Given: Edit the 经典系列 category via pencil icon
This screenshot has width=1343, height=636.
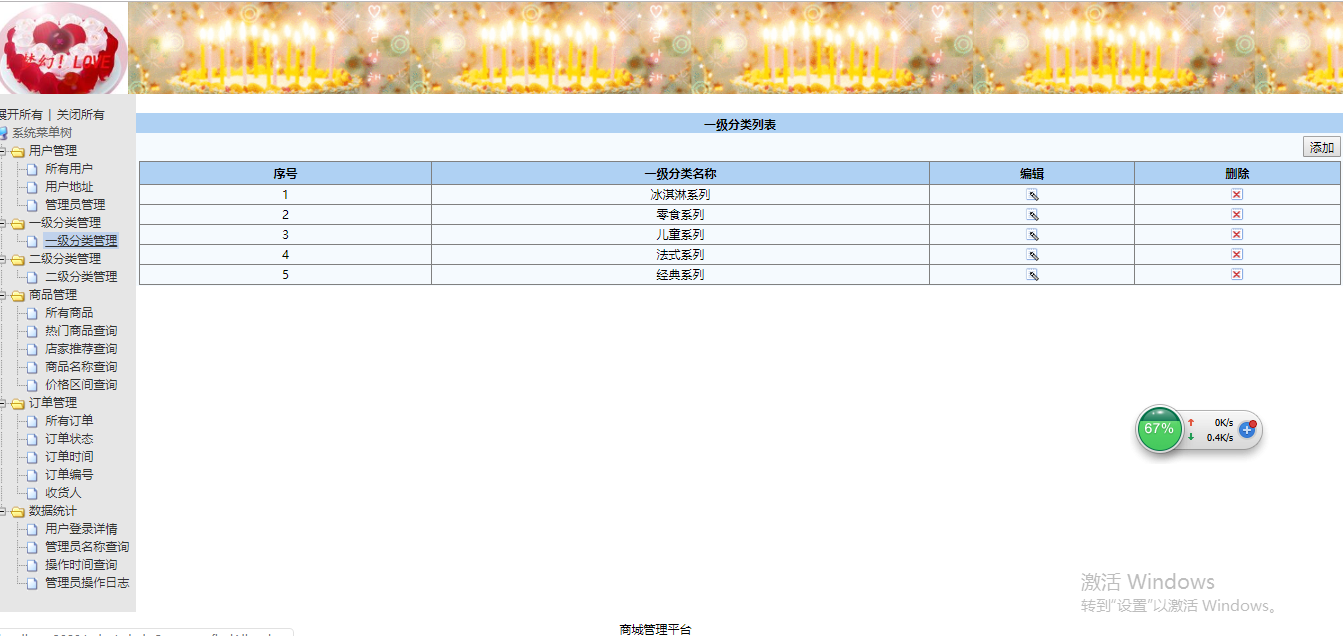Looking at the screenshot, I should pyautogui.click(x=1032, y=275).
